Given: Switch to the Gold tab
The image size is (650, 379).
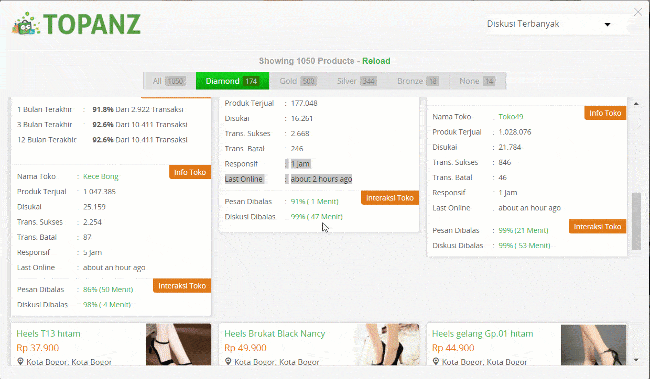Looking at the screenshot, I should pos(298,81).
